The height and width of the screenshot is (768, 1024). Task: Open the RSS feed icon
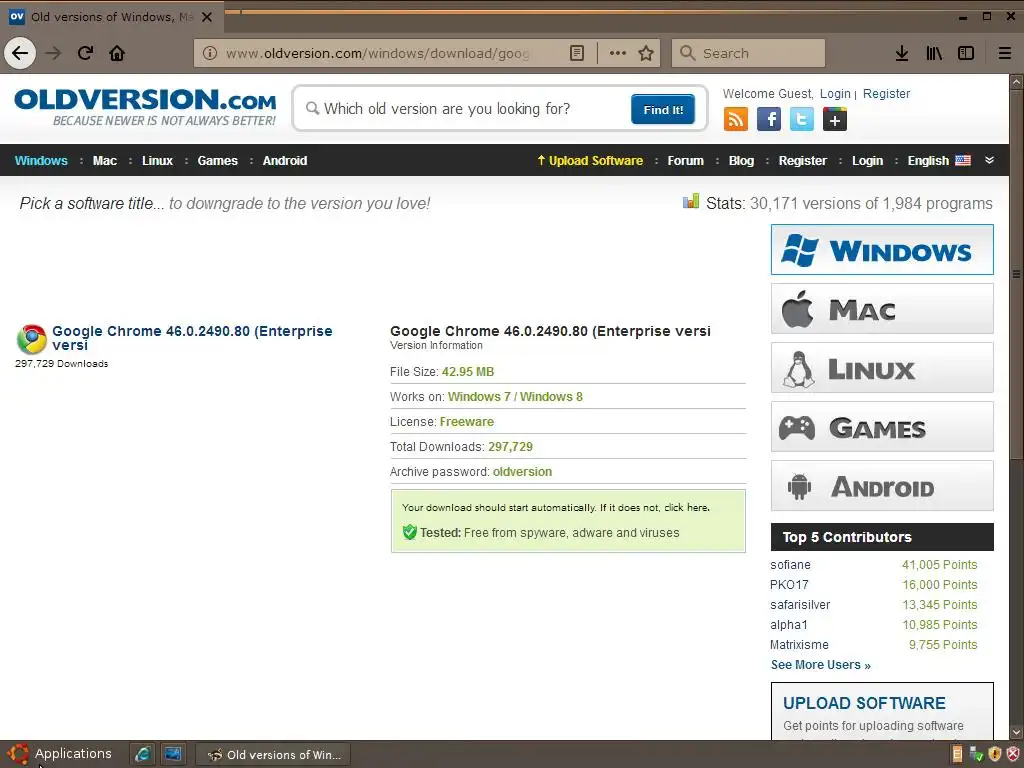[735, 120]
